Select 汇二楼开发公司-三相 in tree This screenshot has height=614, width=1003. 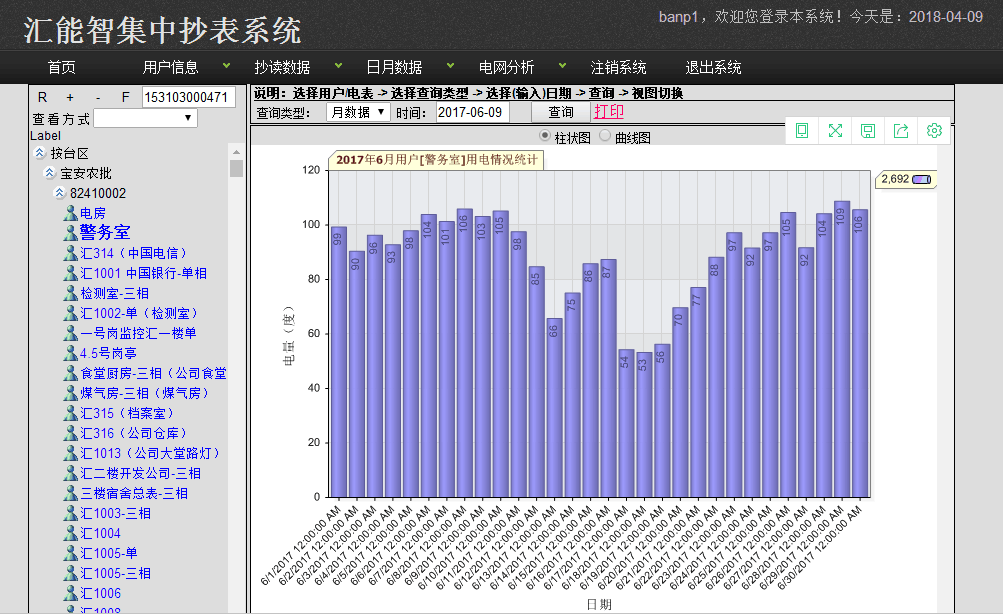[141, 473]
